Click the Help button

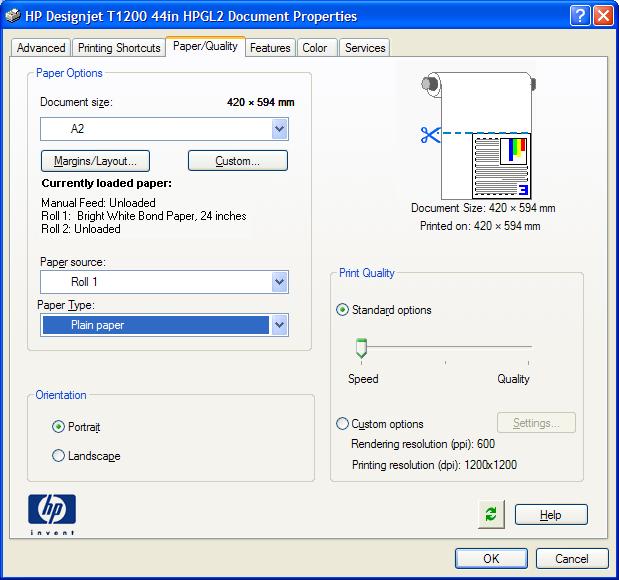point(551,515)
